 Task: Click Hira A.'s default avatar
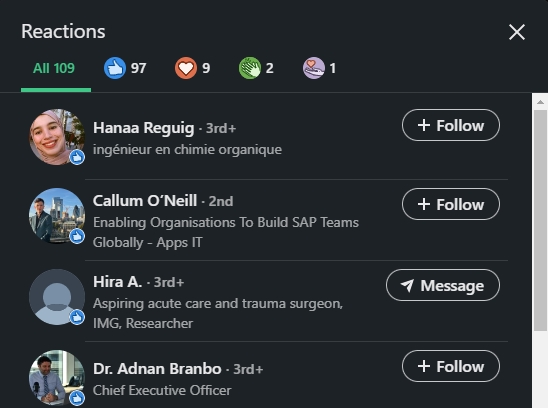(x=57, y=297)
